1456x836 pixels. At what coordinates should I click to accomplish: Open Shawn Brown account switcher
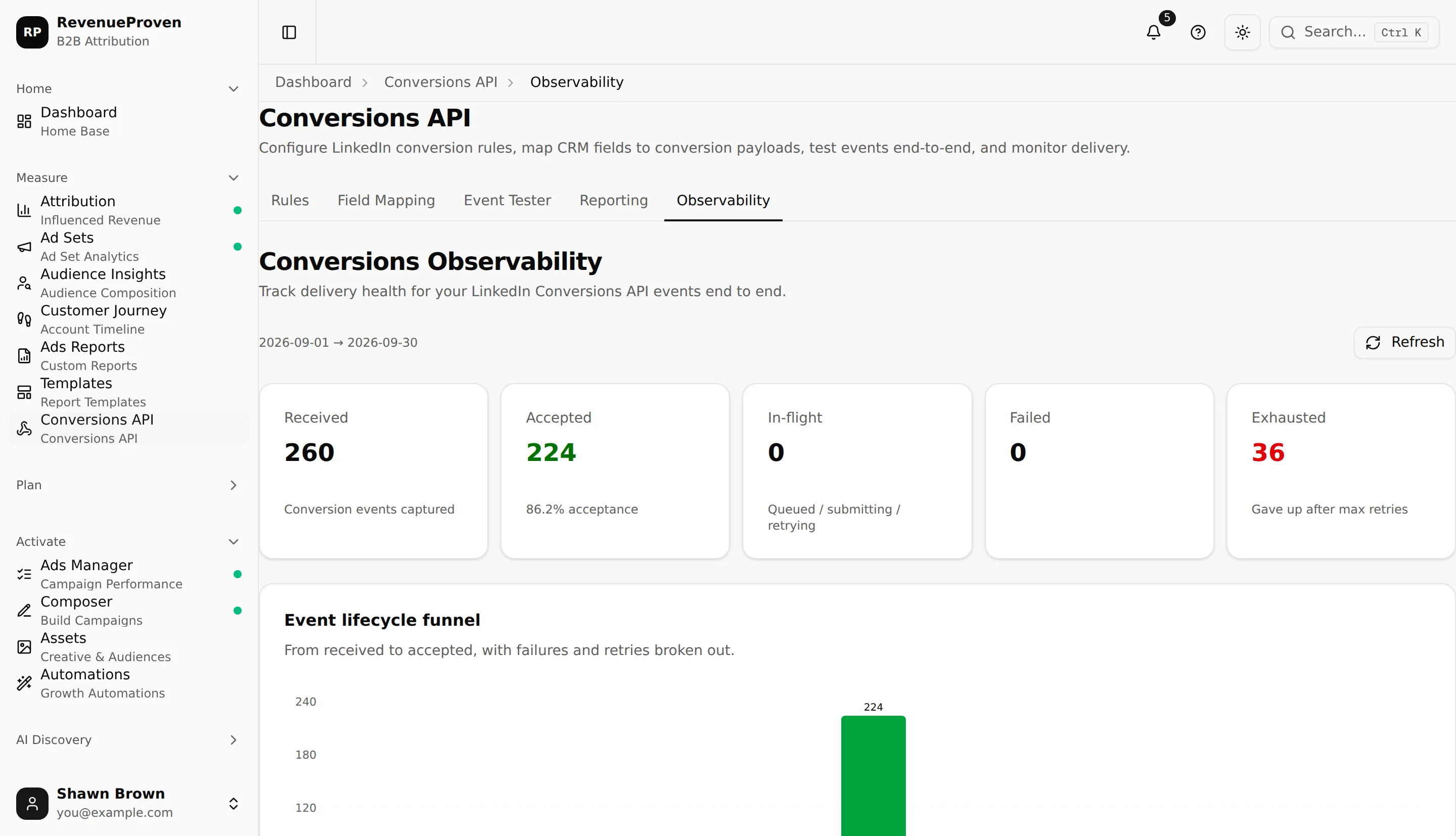pos(128,803)
